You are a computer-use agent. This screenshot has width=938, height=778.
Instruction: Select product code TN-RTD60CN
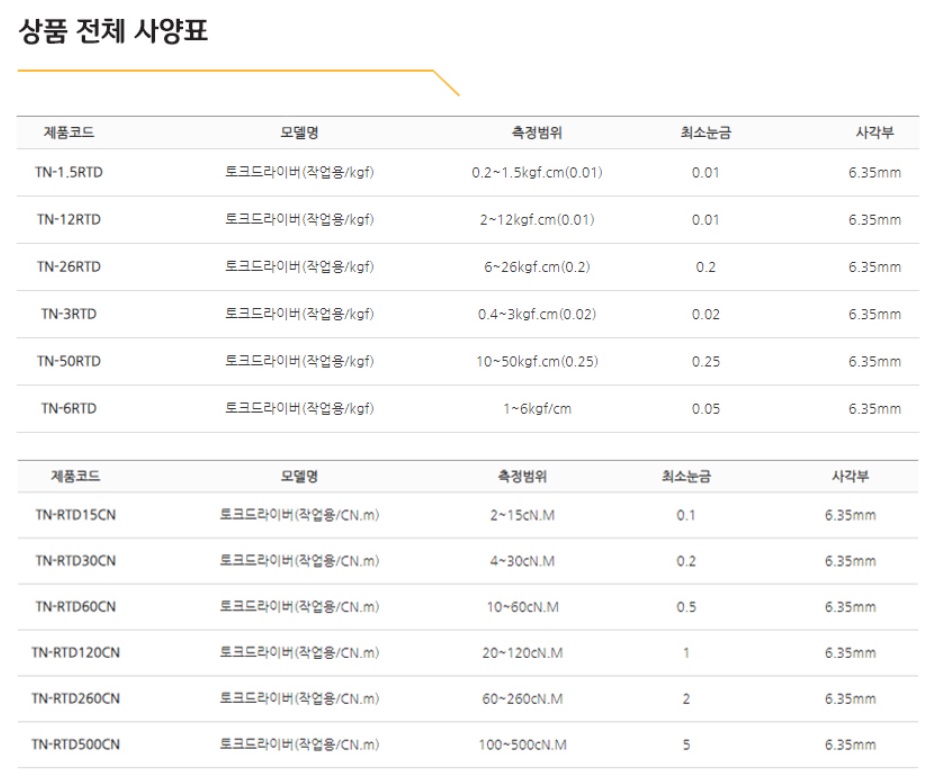tap(75, 607)
